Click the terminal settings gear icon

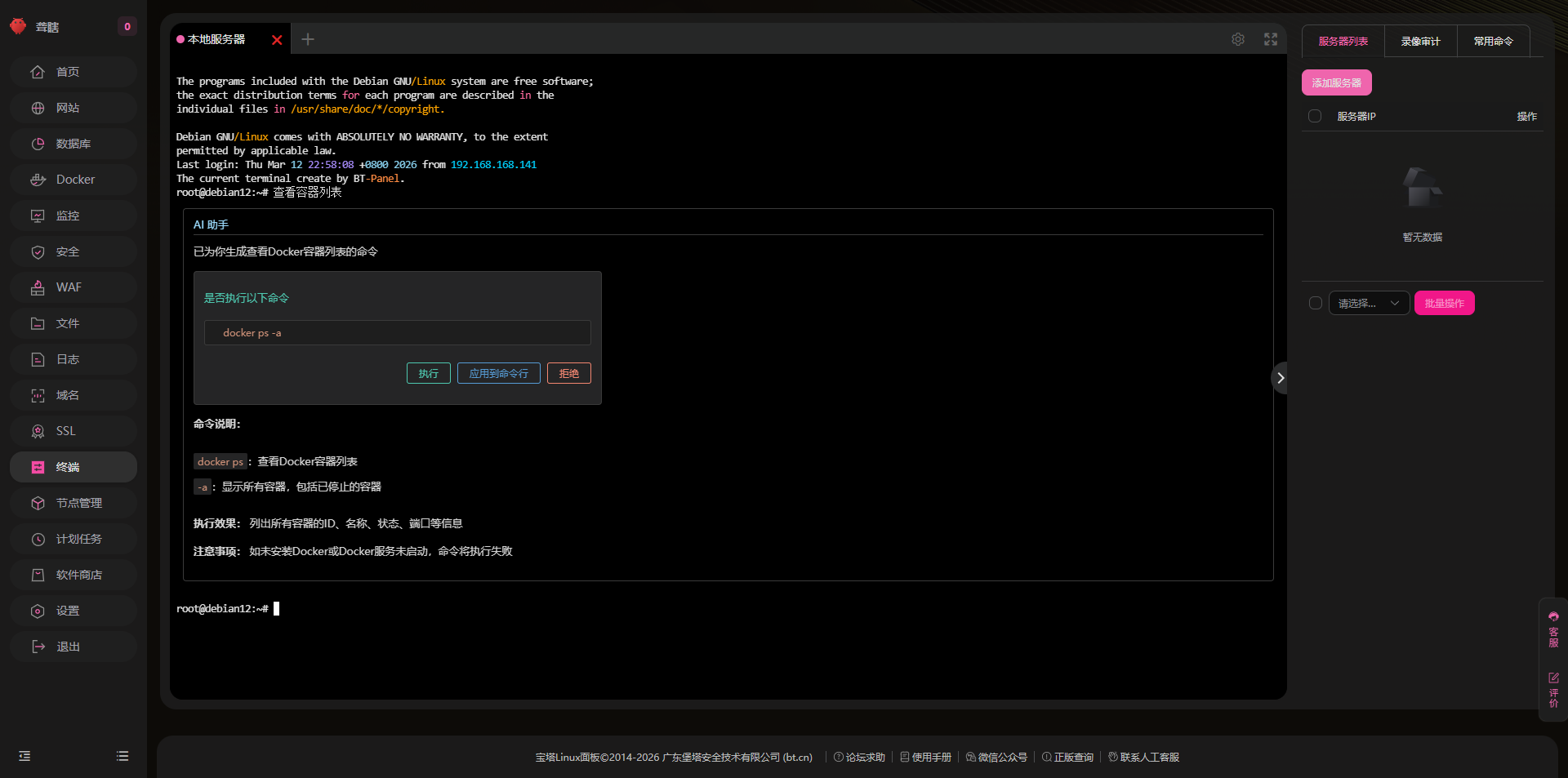pos(1238,39)
